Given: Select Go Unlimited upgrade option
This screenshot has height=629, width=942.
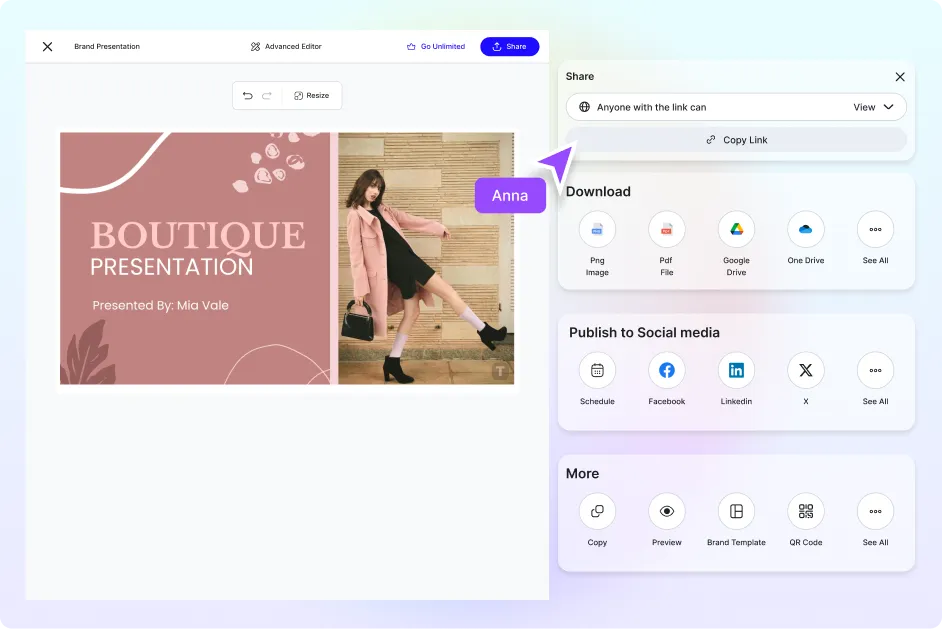Looking at the screenshot, I should [x=435, y=47].
